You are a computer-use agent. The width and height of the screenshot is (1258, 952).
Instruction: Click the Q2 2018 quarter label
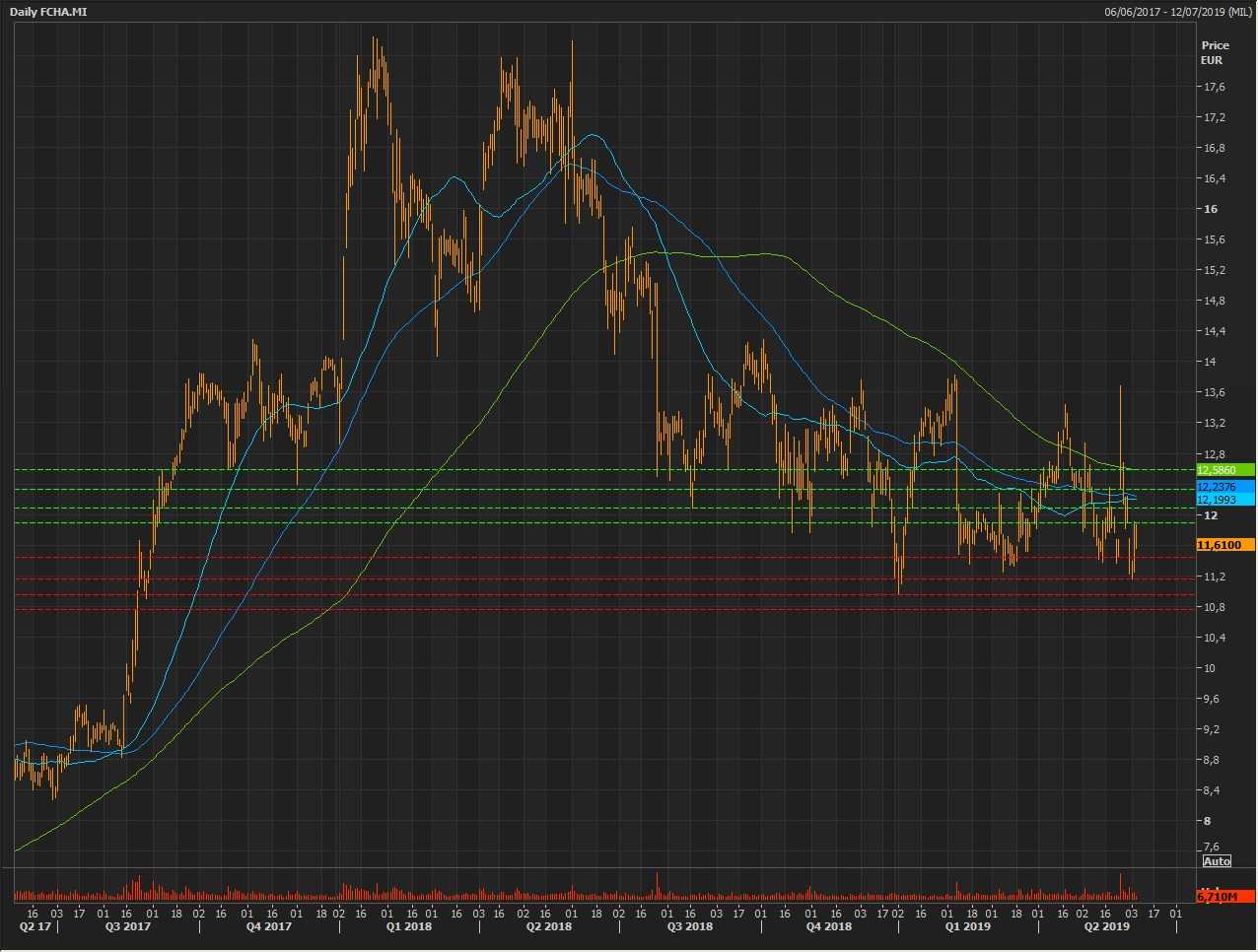pos(549,926)
